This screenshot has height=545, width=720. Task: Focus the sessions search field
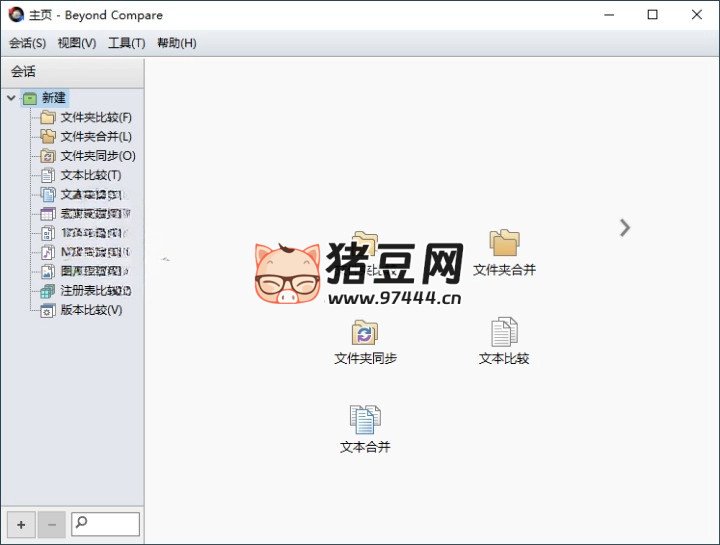[105, 524]
